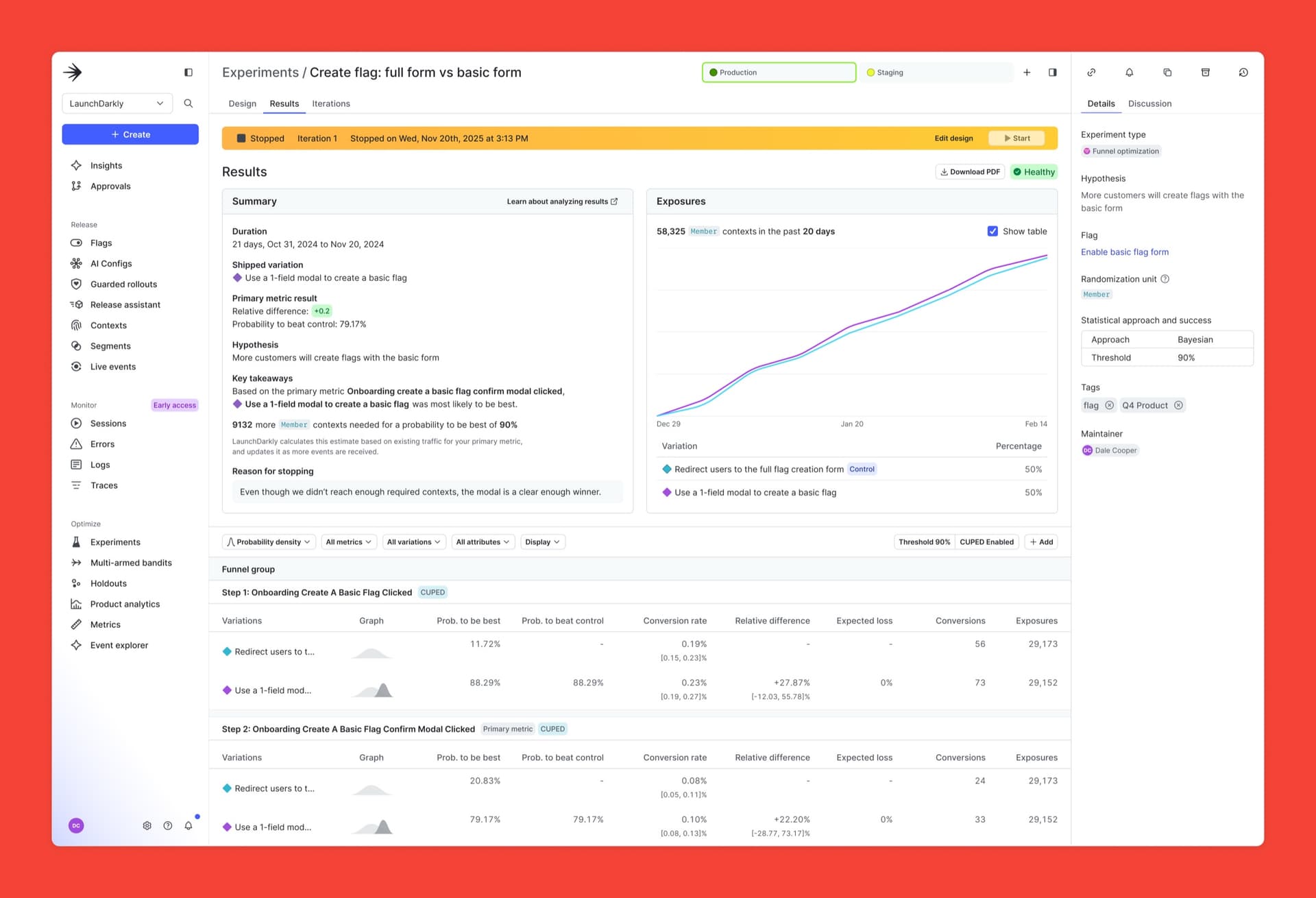
Task: Open Event explorer
Action: tap(119, 644)
